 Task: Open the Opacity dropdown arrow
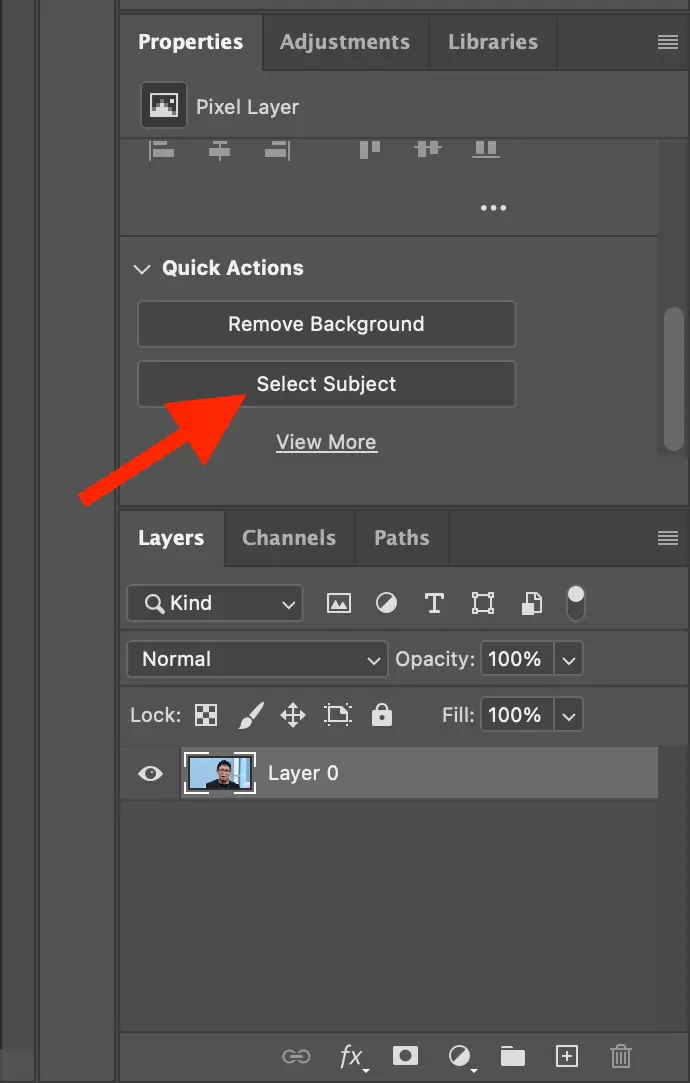568,659
